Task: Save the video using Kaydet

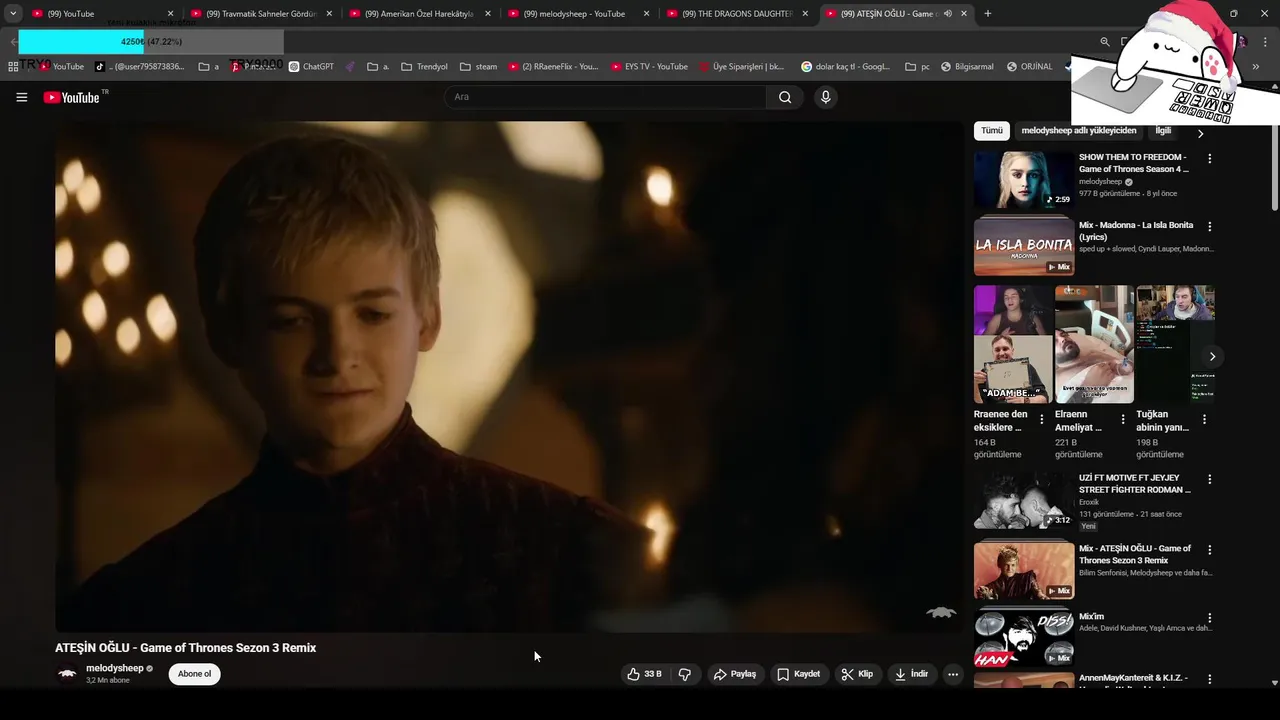Action: point(798,674)
